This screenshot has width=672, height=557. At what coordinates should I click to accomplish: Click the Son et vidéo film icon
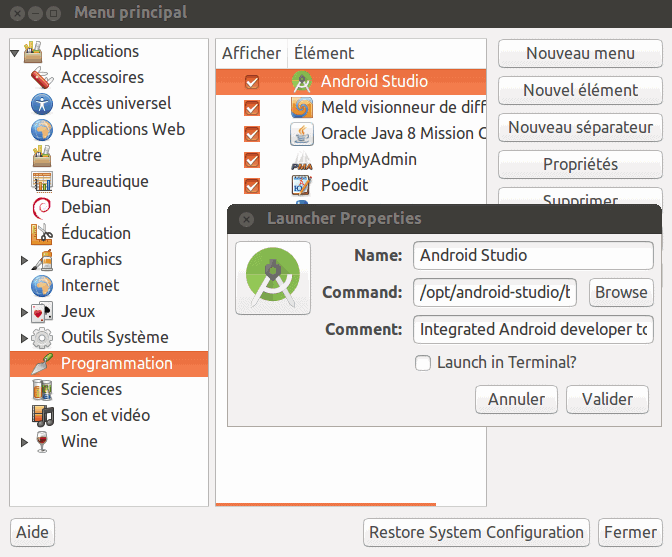point(42,416)
